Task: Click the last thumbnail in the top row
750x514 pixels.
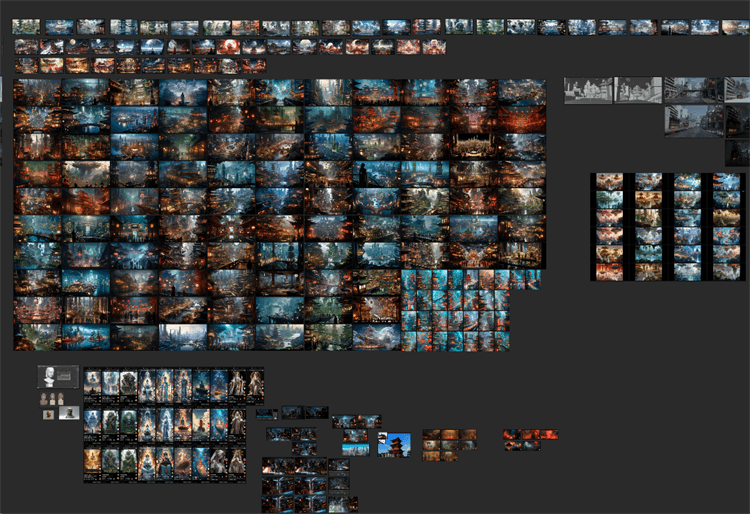Action: click(x=735, y=27)
